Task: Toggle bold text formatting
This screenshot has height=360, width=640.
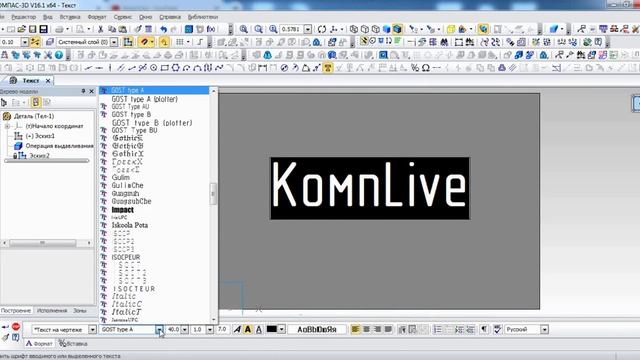Action: tap(248, 329)
